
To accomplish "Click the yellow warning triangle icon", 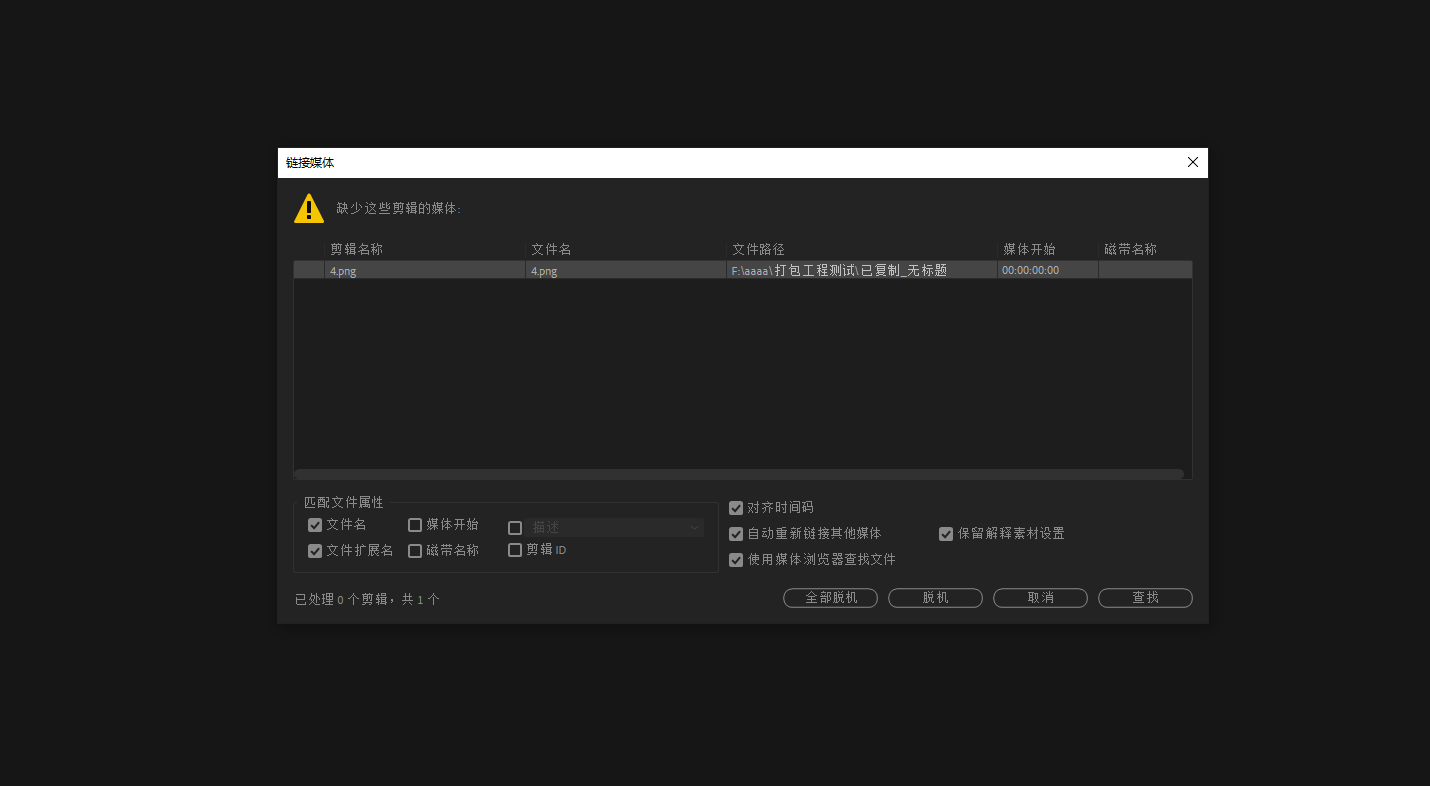I will [x=309, y=209].
